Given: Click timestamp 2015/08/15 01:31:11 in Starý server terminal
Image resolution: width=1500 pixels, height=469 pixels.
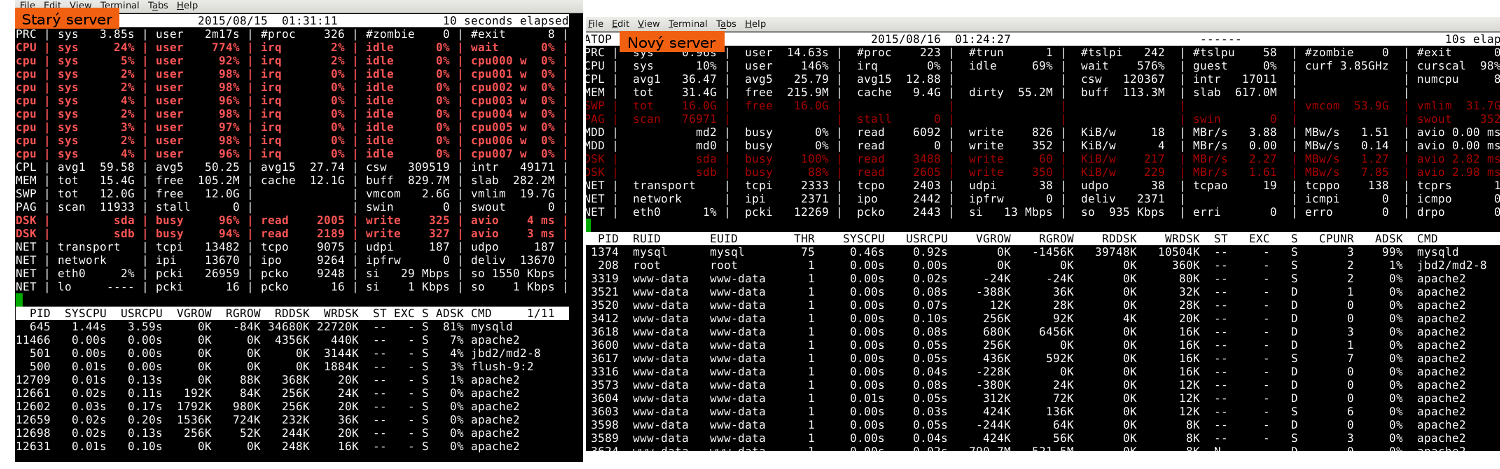Looking at the screenshot, I should point(268,20).
